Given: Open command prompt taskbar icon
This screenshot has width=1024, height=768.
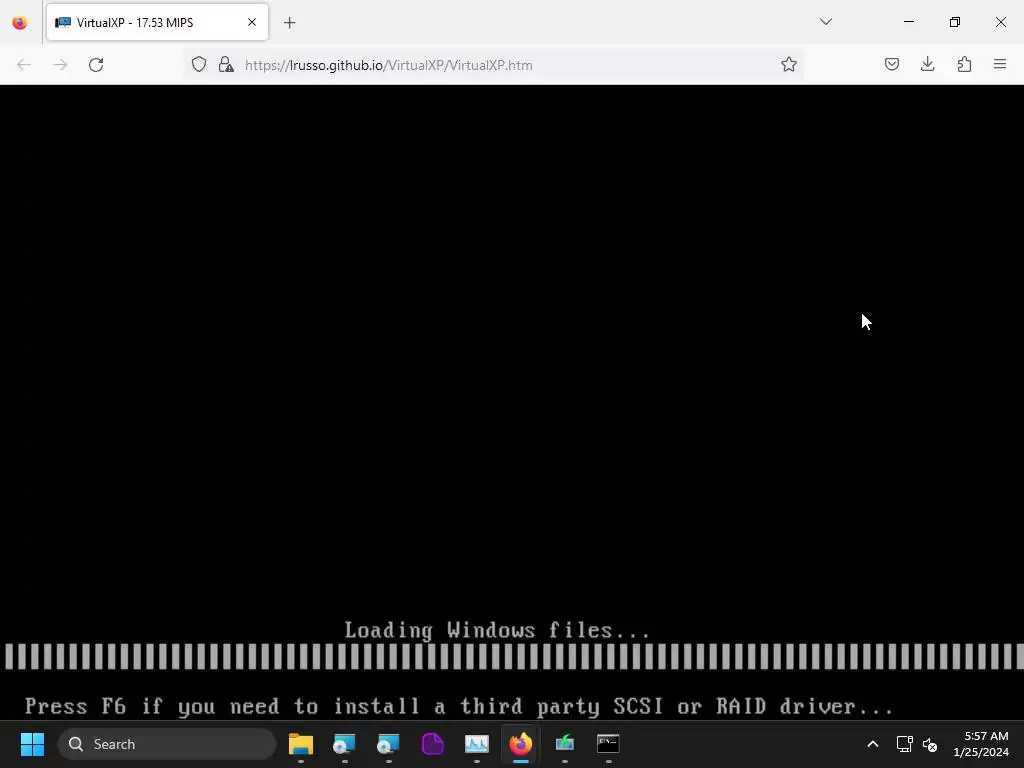Looking at the screenshot, I should click(608, 744).
